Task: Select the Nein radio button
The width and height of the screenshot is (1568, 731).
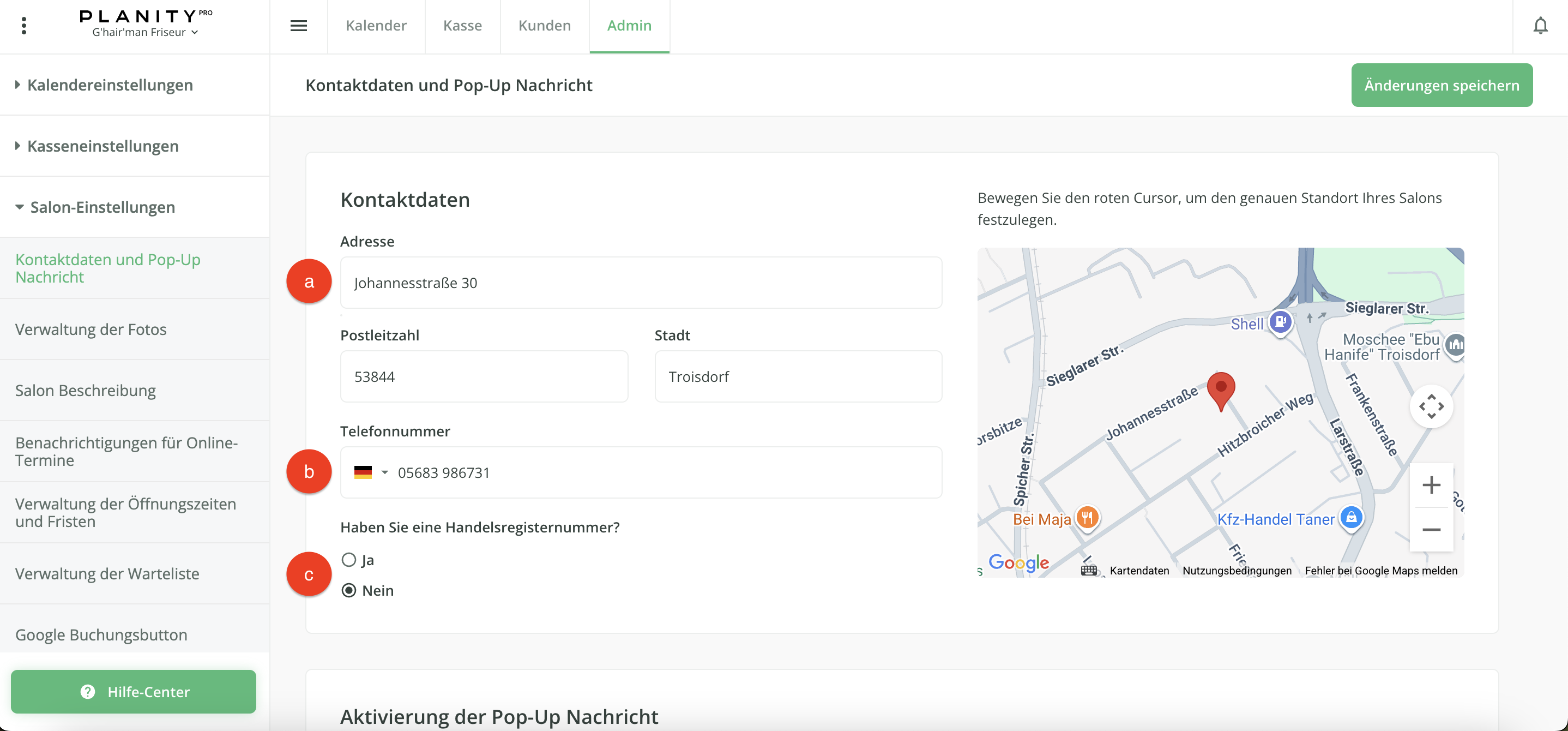Action: coord(349,590)
